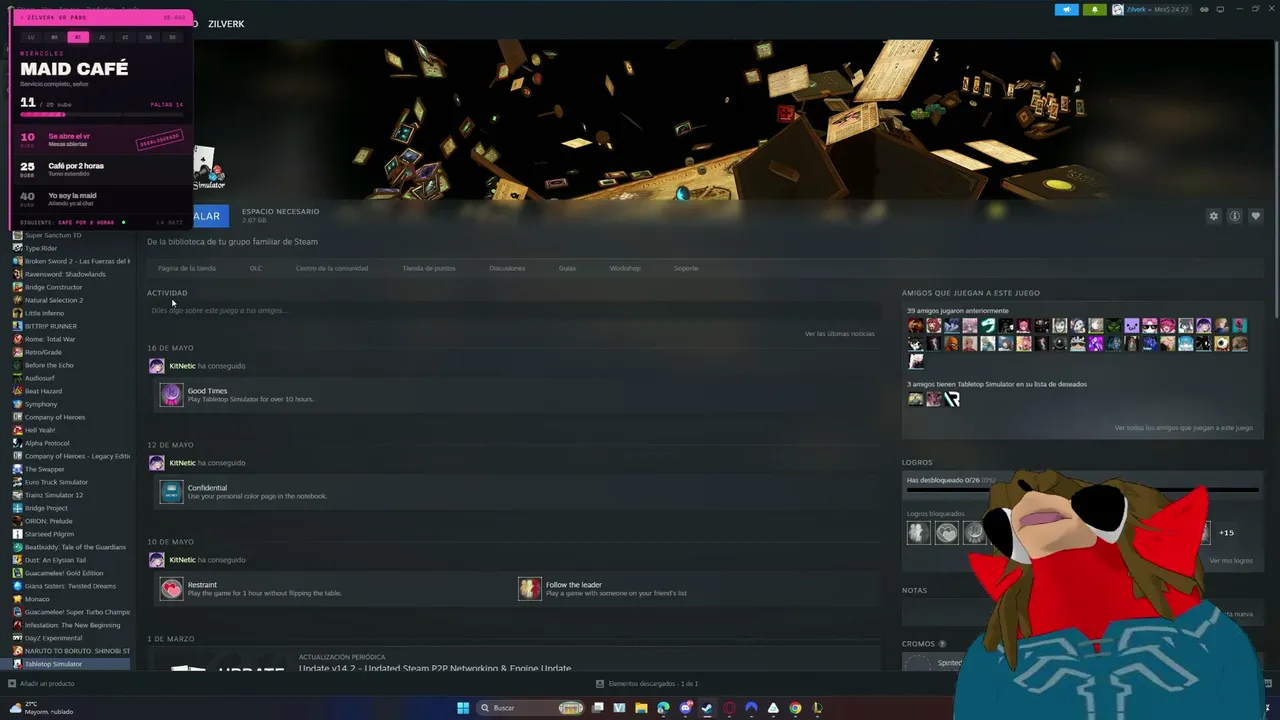Image resolution: width=1280 pixels, height=720 pixels.
Task: Open the Steam announcements megaphone button
Action: [x=1067, y=10]
